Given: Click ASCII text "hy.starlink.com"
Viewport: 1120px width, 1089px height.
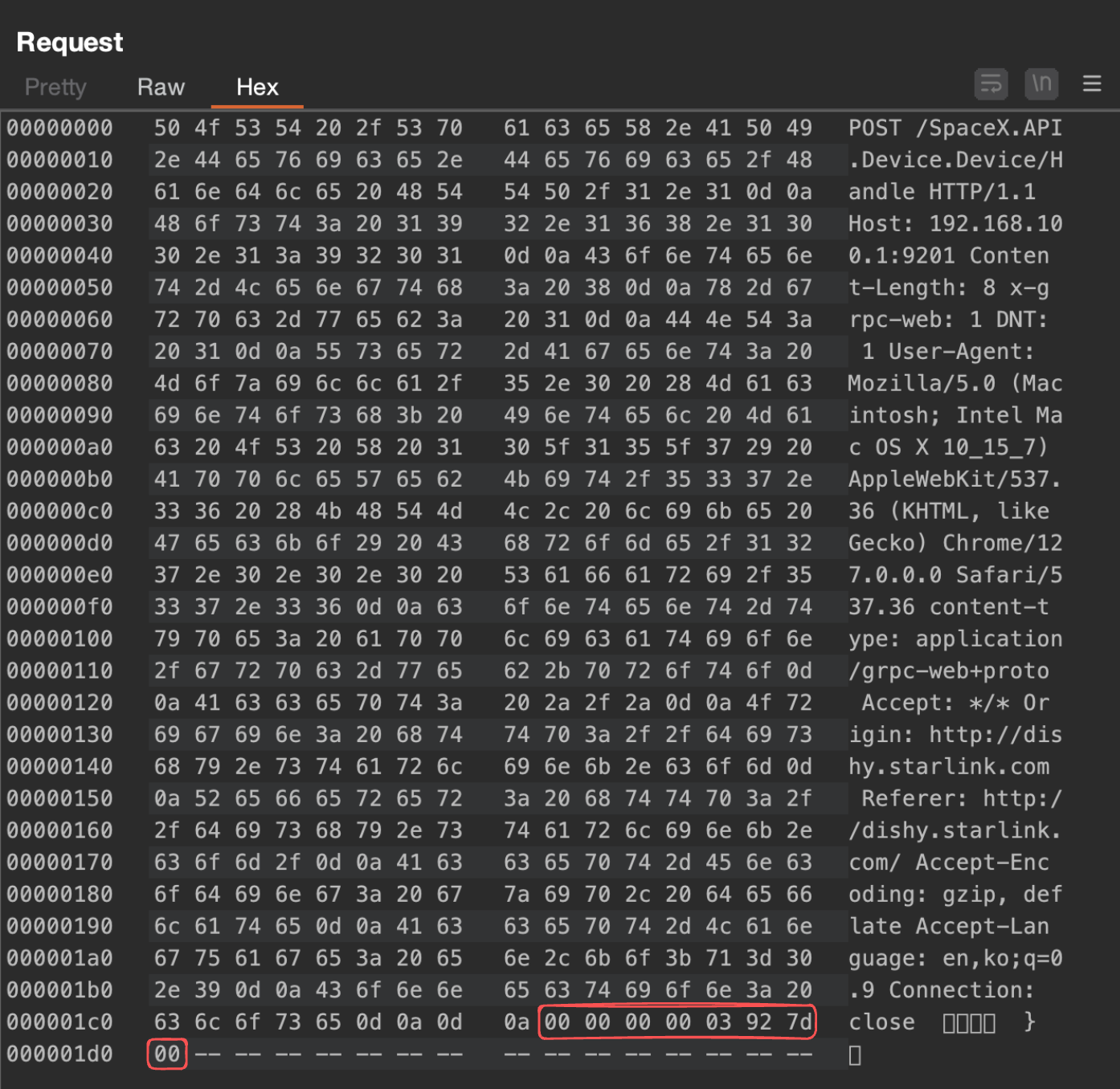Looking at the screenshot, I should 949,767.
